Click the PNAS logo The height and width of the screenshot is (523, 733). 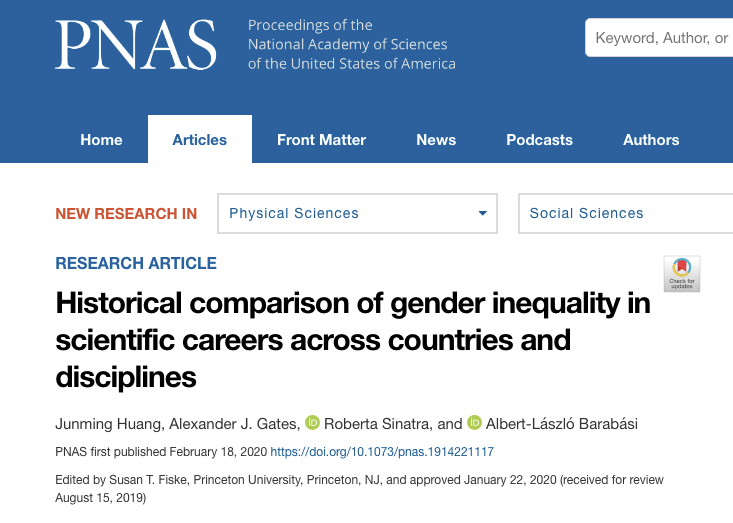pyautogui.click(x=136, y=45)
